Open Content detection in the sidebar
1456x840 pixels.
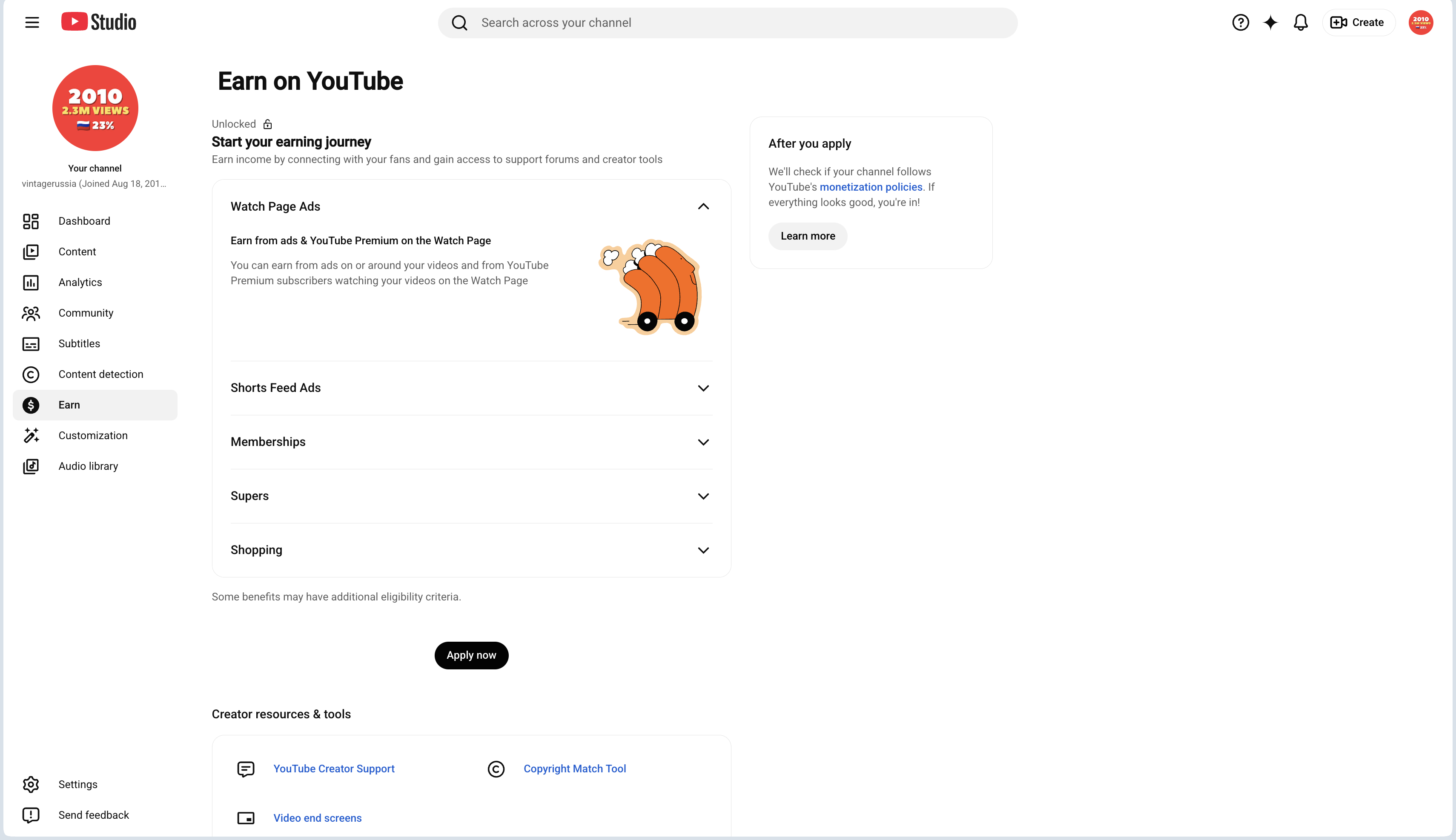[95, 374]
